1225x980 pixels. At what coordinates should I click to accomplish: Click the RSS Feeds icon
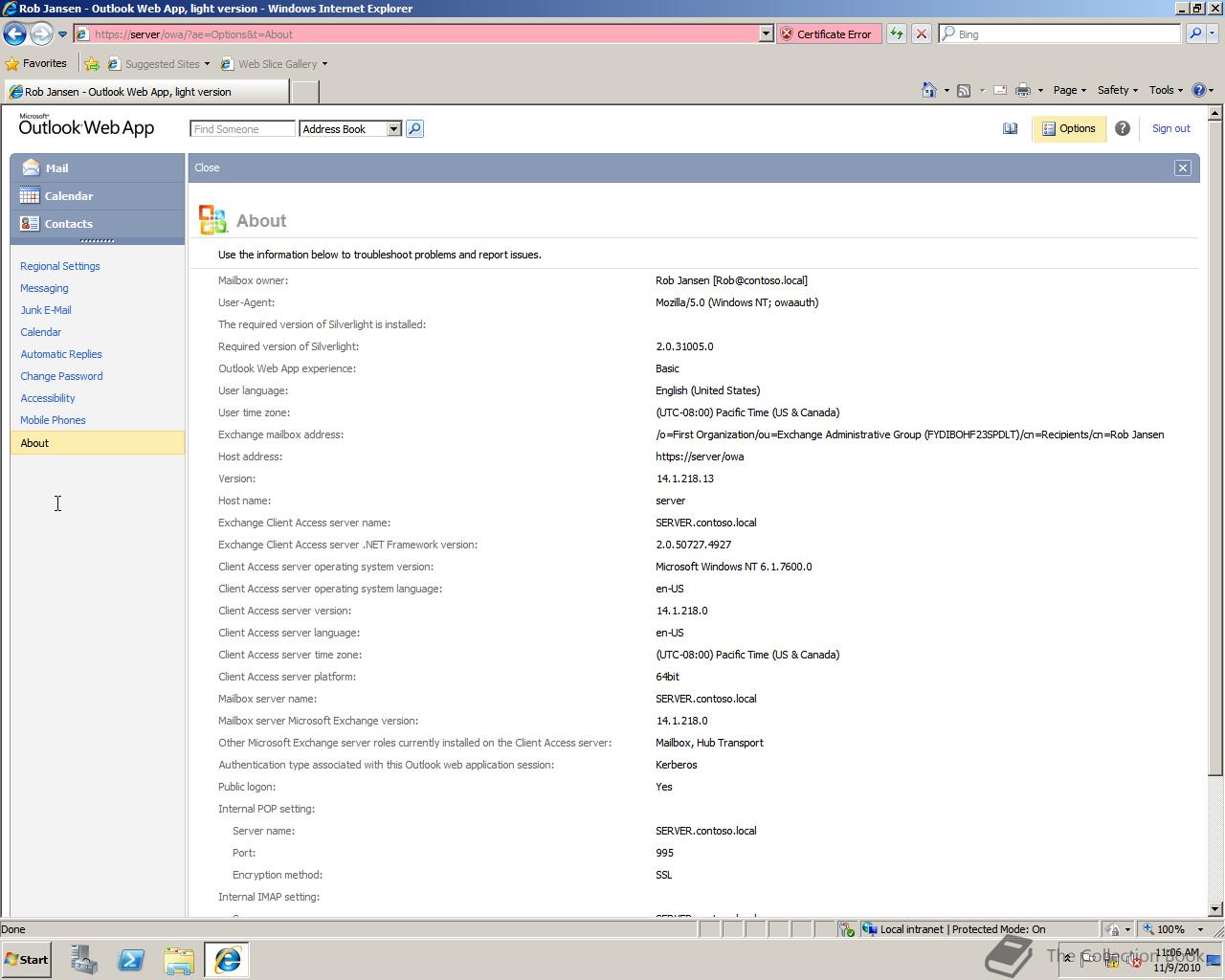tap(964, 90)
